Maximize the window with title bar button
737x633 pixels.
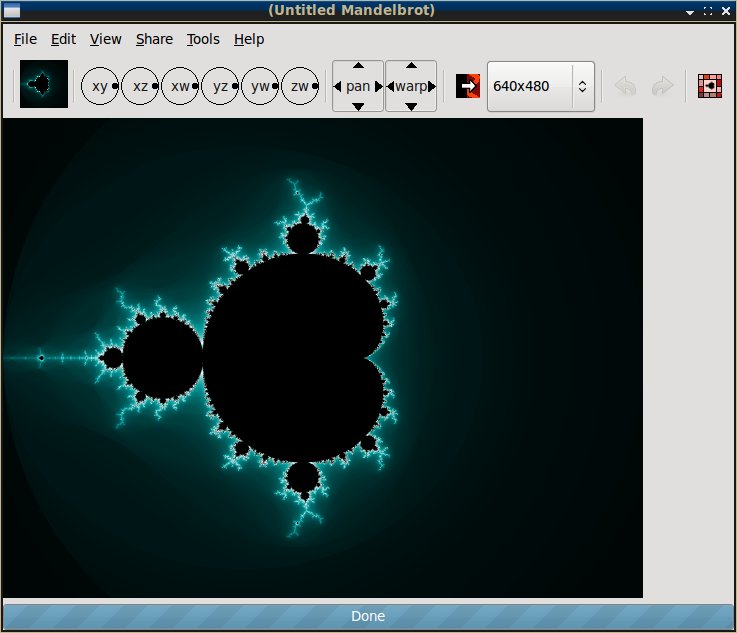pyautogui.click(x=707, y=11)
